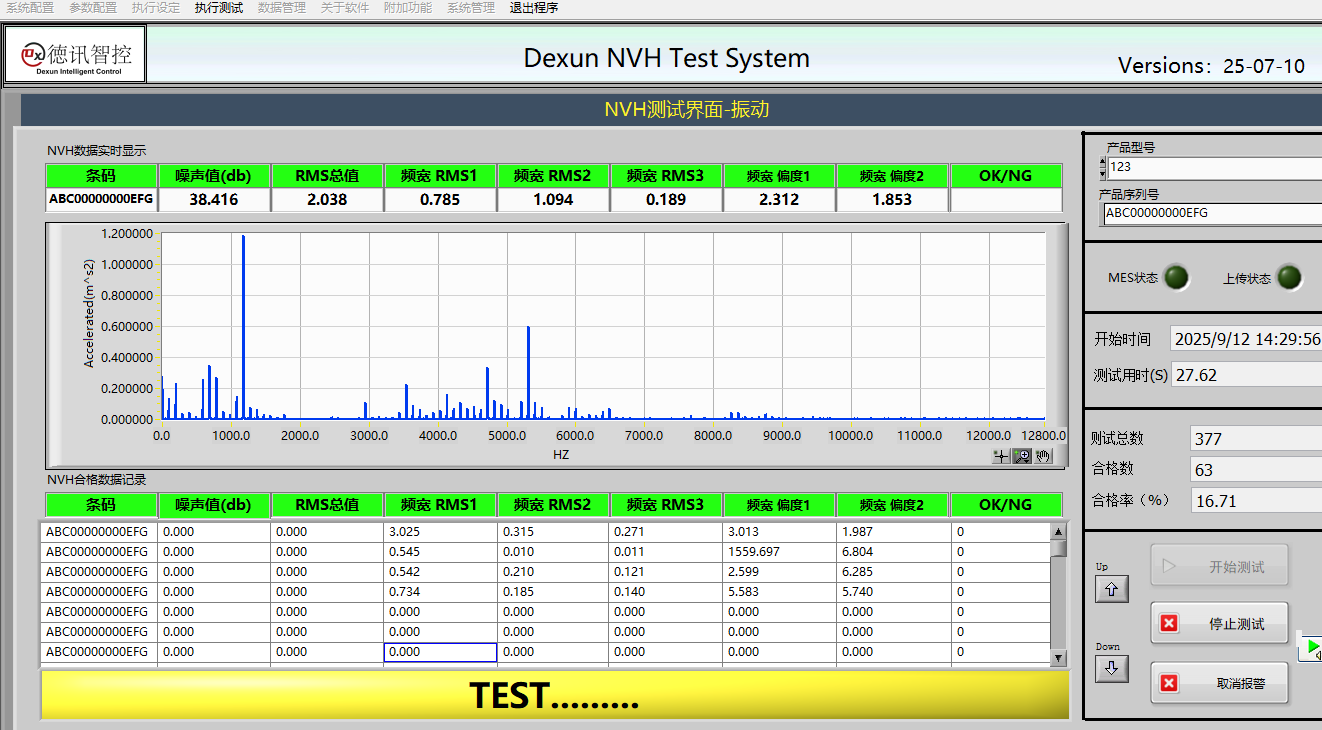Click the 测试总数 value field
The image size is (1322, 730).
pos(1256,439)
